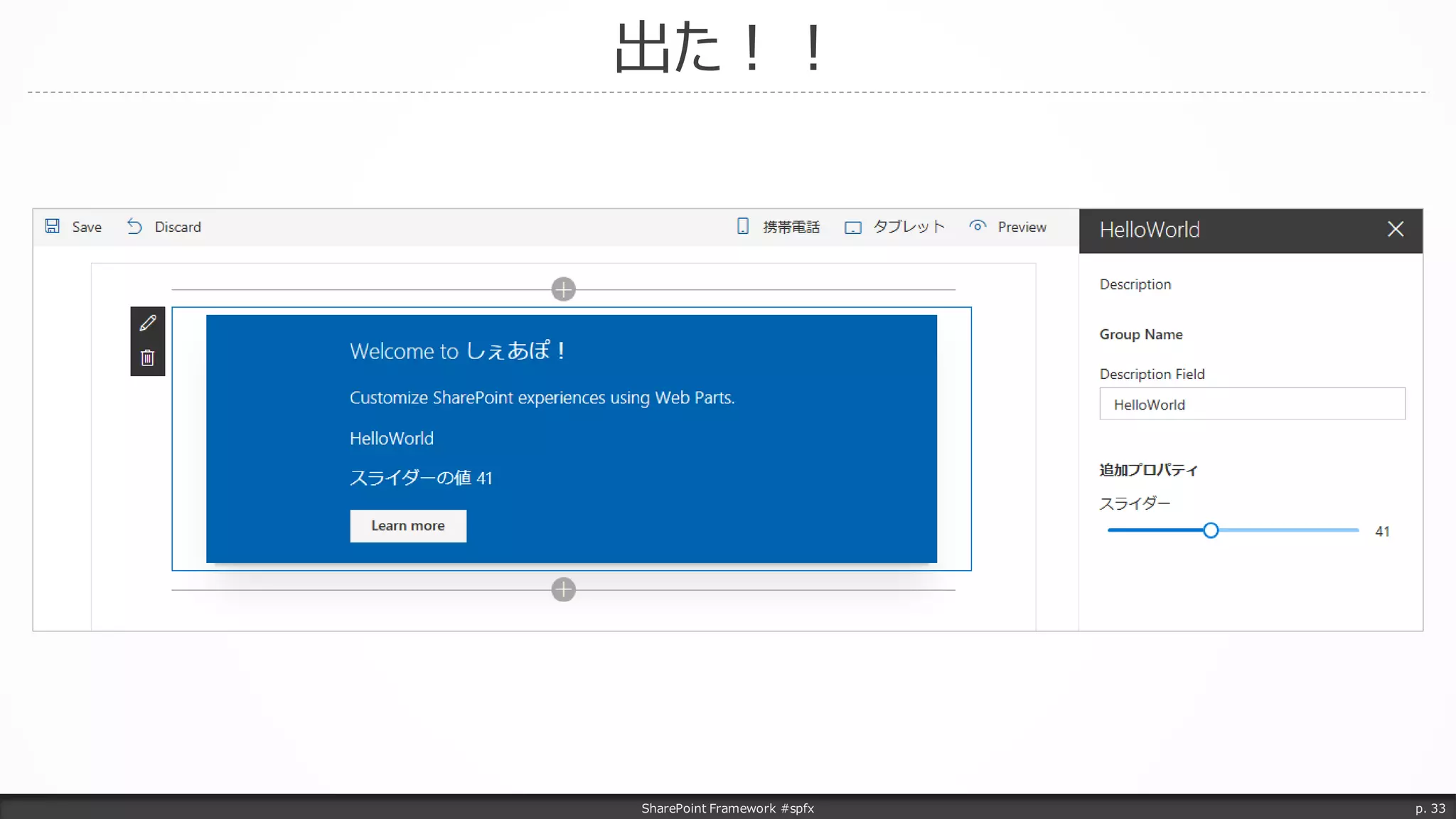Screen dimensions: 1456x819
Task: Click the Group Name heading
Action: 1141,334
